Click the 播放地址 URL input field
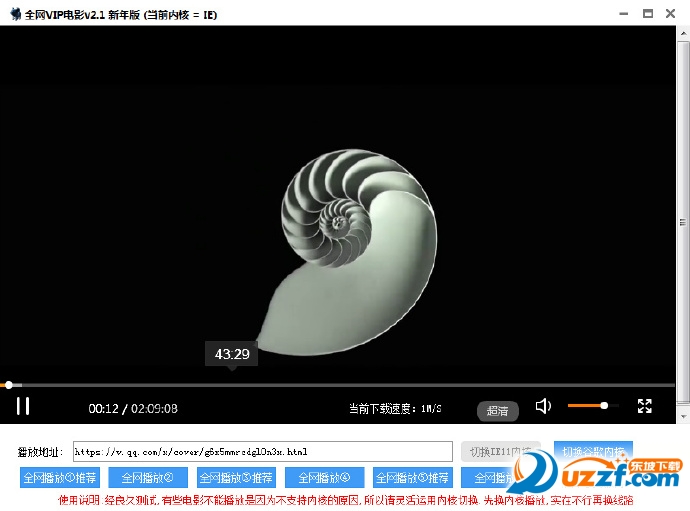 pos(262,452)
